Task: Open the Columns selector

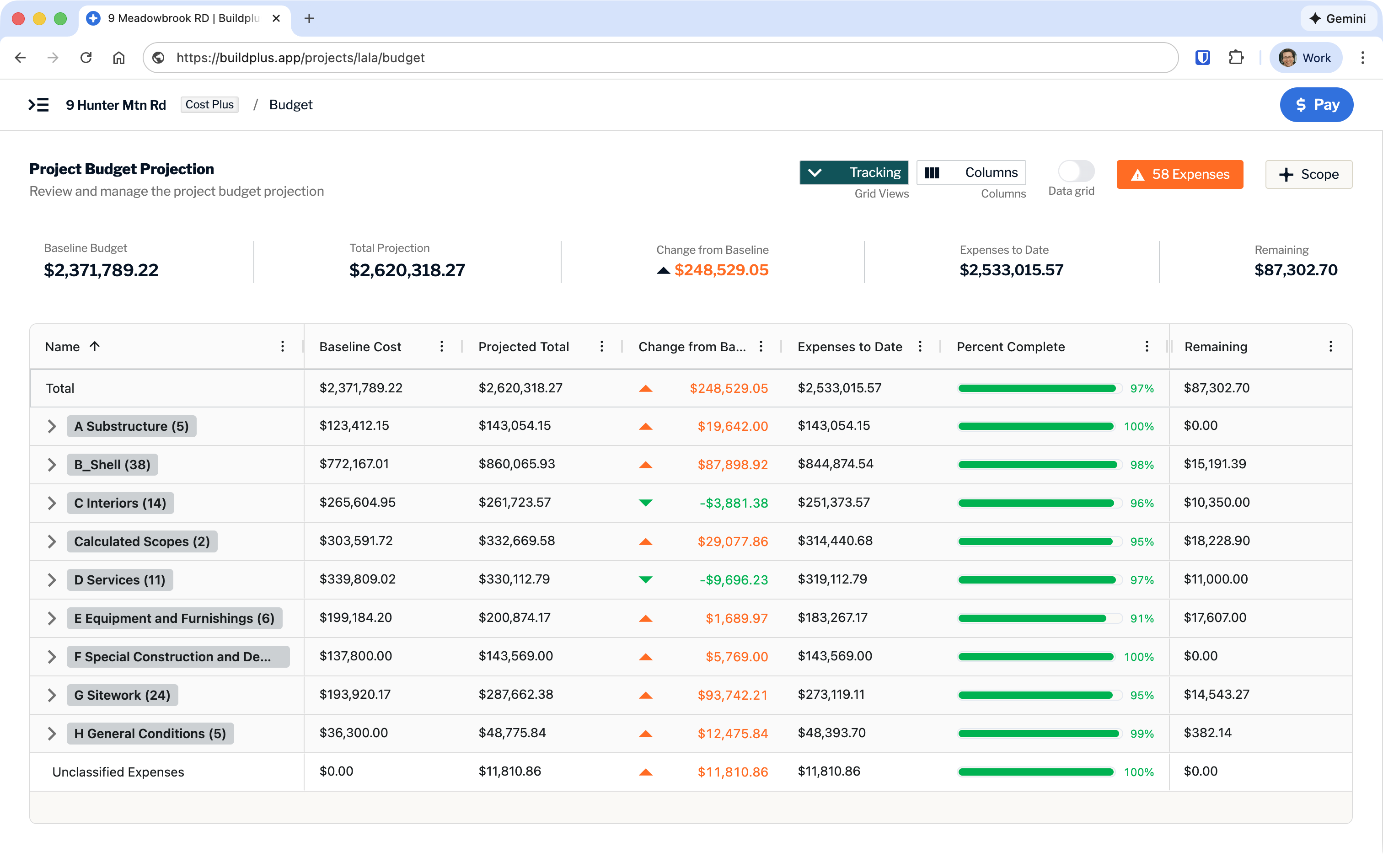Action: tap(971, 172)
